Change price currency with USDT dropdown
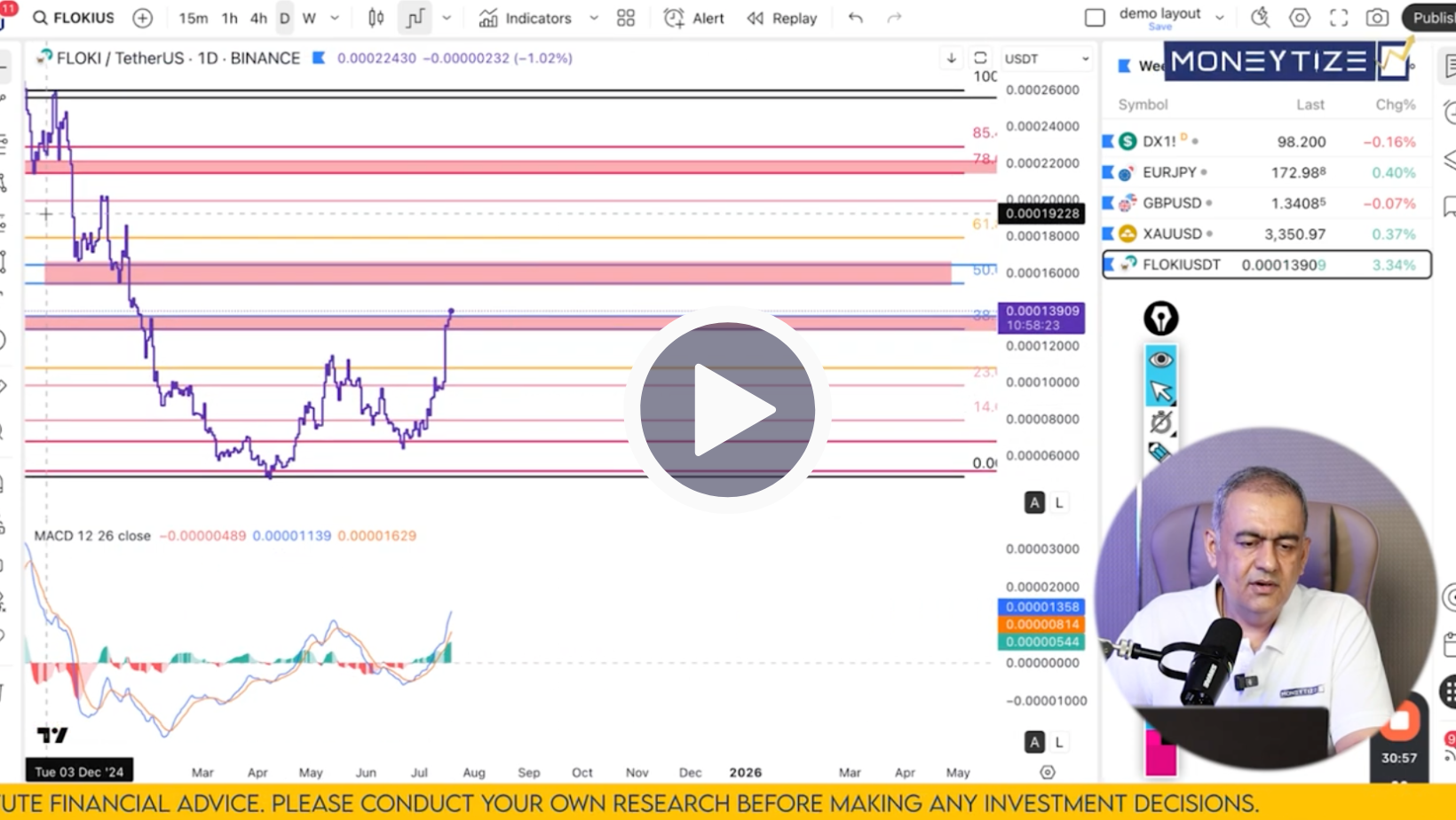The height and width of the screenshot is (820, 1456). pyautogui.click(x=1047, y=59)
